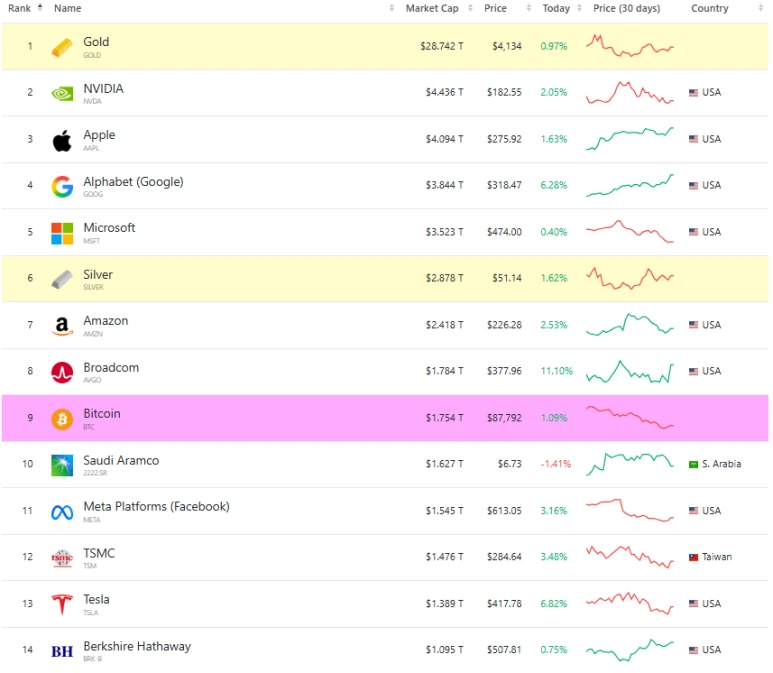Click the Today column header

[556, 8]
